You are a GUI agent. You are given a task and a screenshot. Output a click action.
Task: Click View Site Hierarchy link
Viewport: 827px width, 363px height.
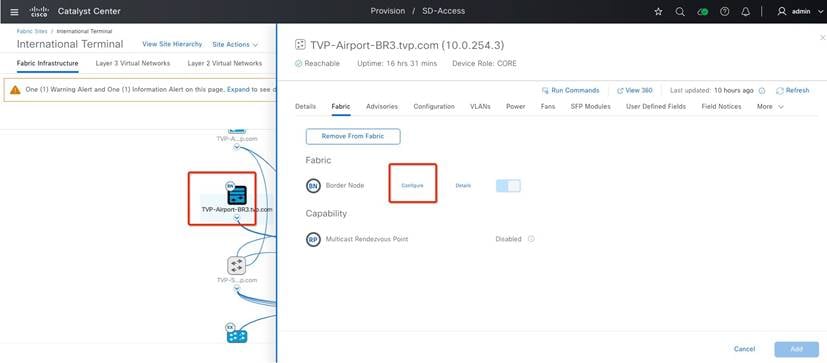tap(172, 44)
